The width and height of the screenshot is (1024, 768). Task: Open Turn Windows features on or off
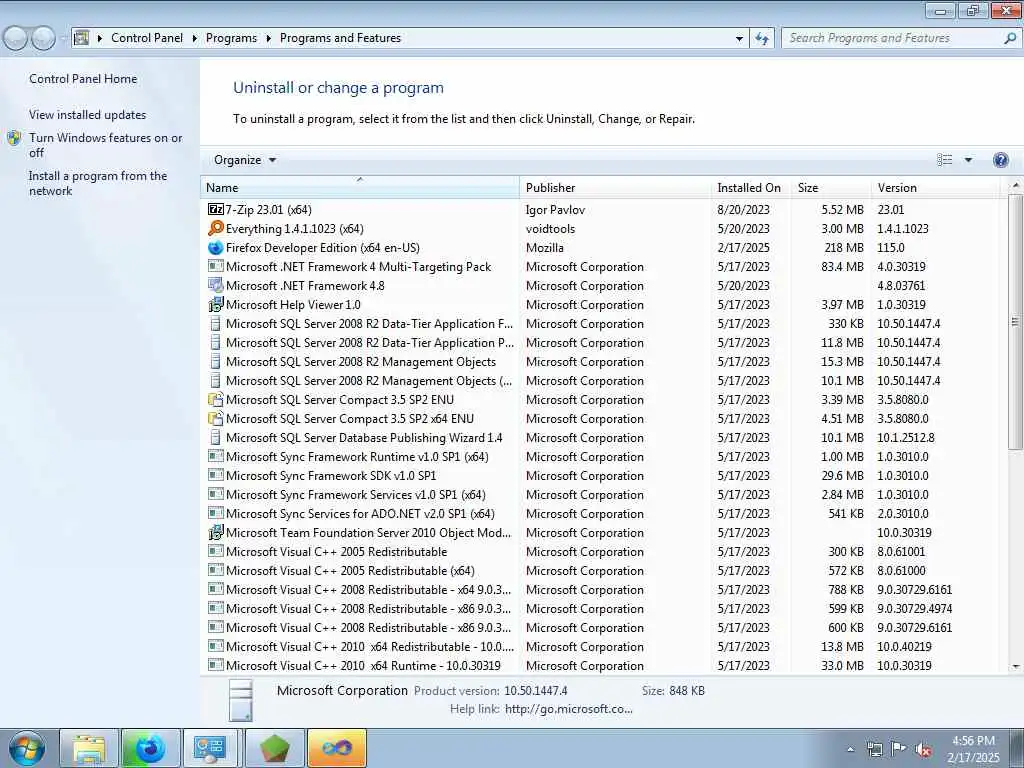coord(106,145)
